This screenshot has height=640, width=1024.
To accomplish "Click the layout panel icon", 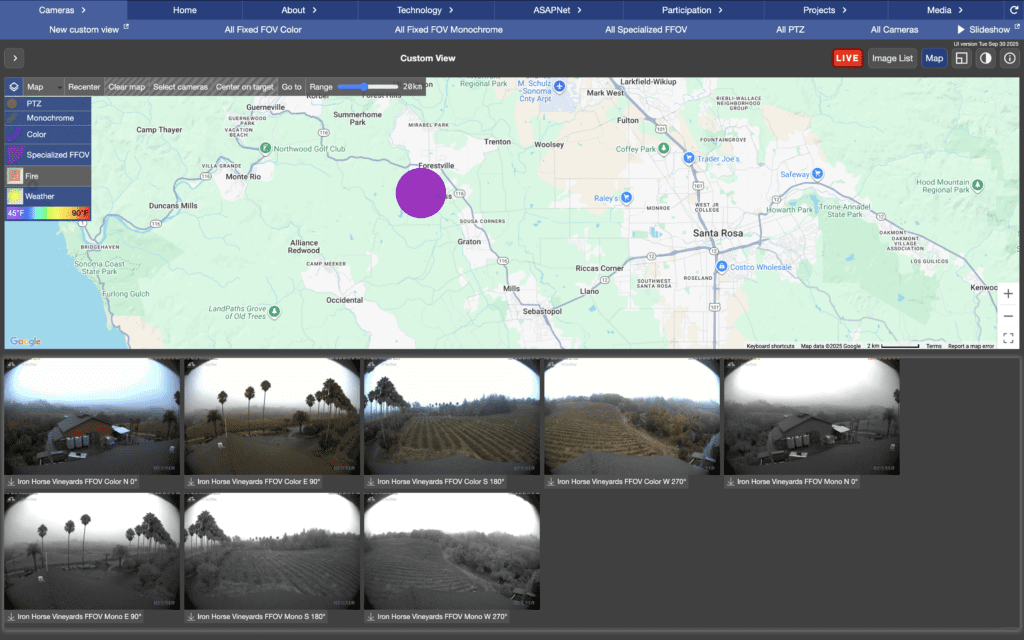I will point(961,58).
